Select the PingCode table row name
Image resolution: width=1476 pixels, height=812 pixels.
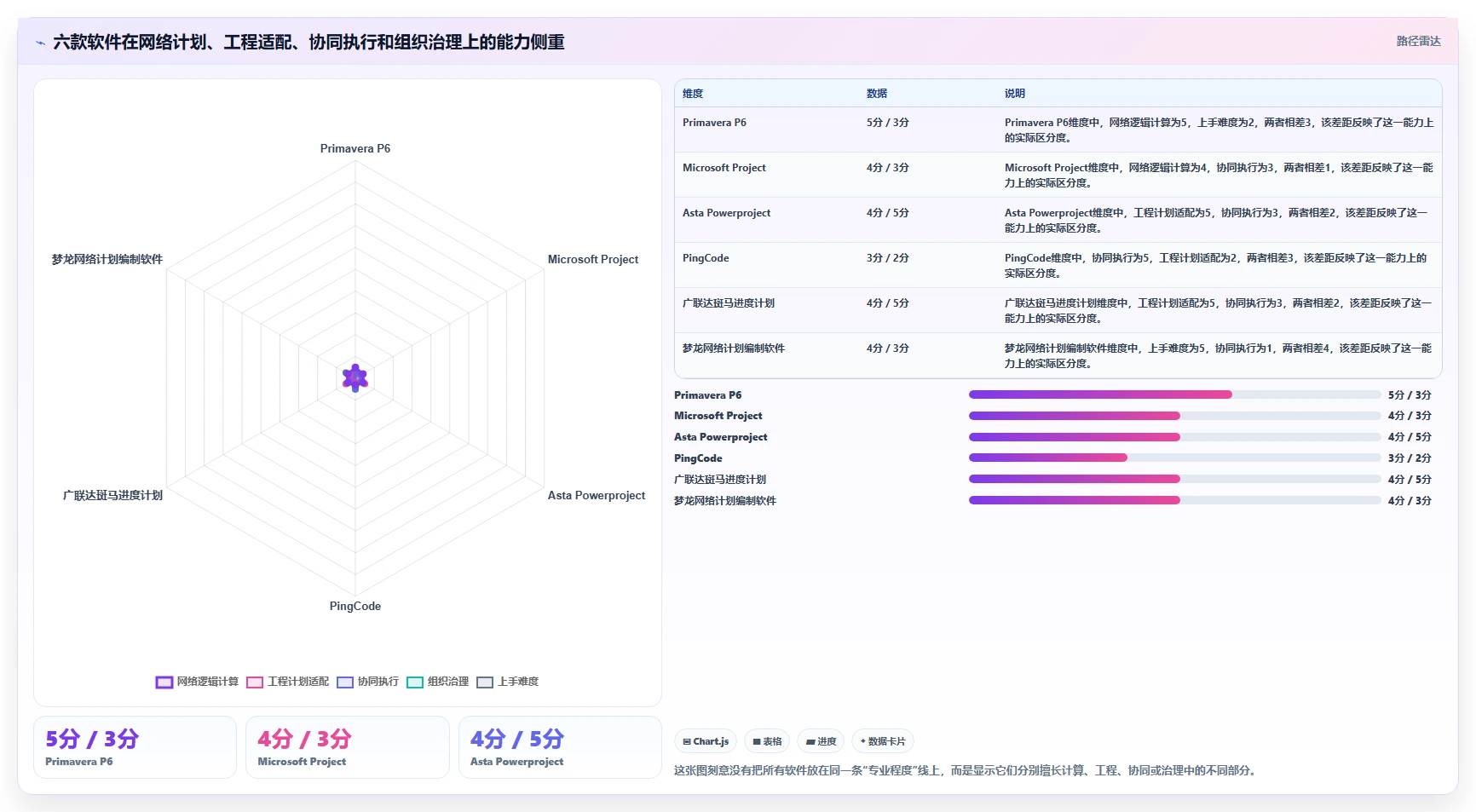[x=706, y=258]
